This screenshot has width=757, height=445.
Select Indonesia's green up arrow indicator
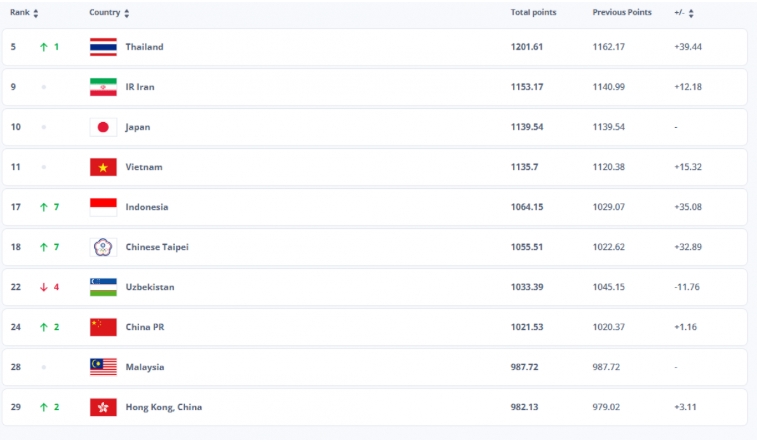(44, 207)
